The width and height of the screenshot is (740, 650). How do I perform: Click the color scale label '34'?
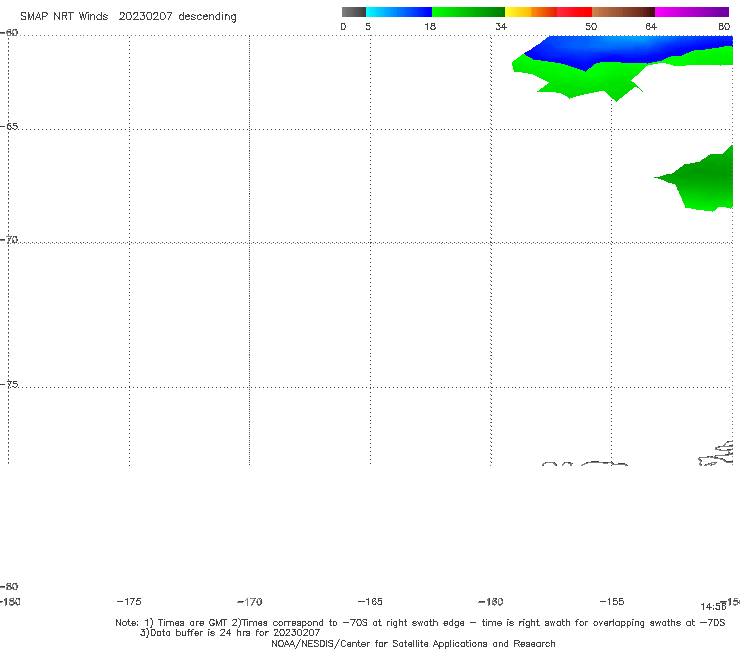pos(501,26)
